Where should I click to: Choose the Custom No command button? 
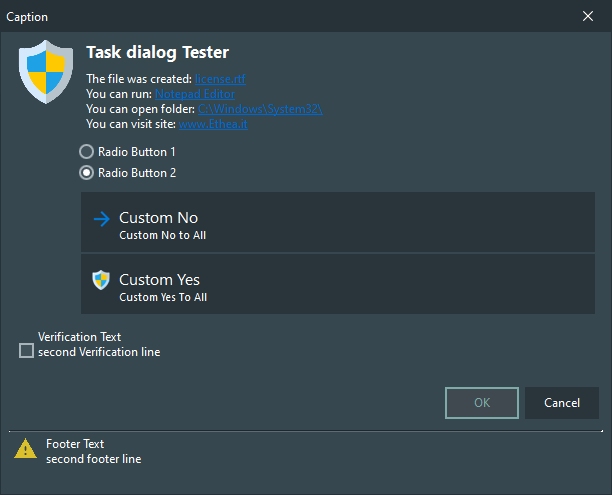pos(338,222)
